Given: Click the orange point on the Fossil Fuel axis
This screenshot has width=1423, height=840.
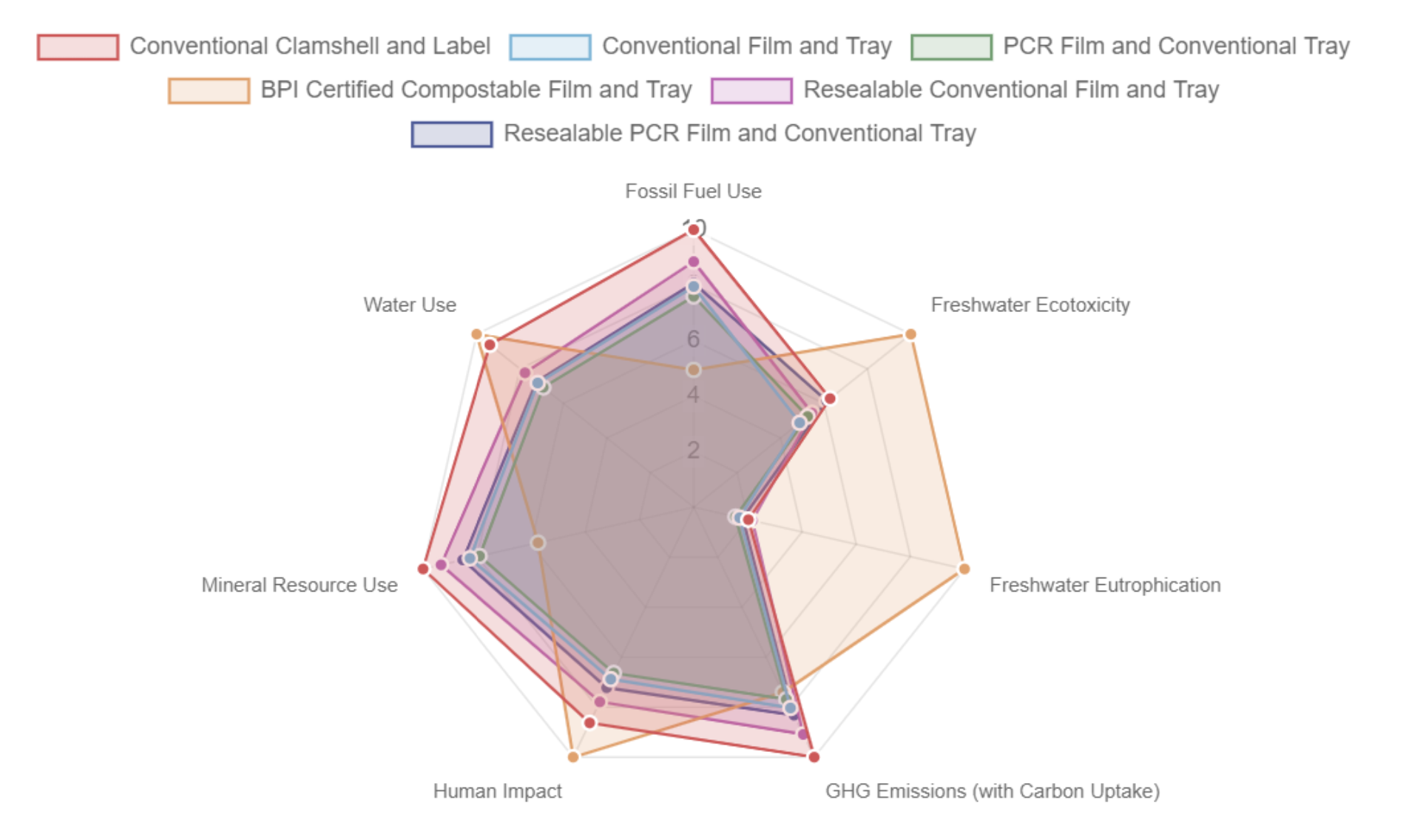Looking at the screenshot, I should [x=693, y=370].
